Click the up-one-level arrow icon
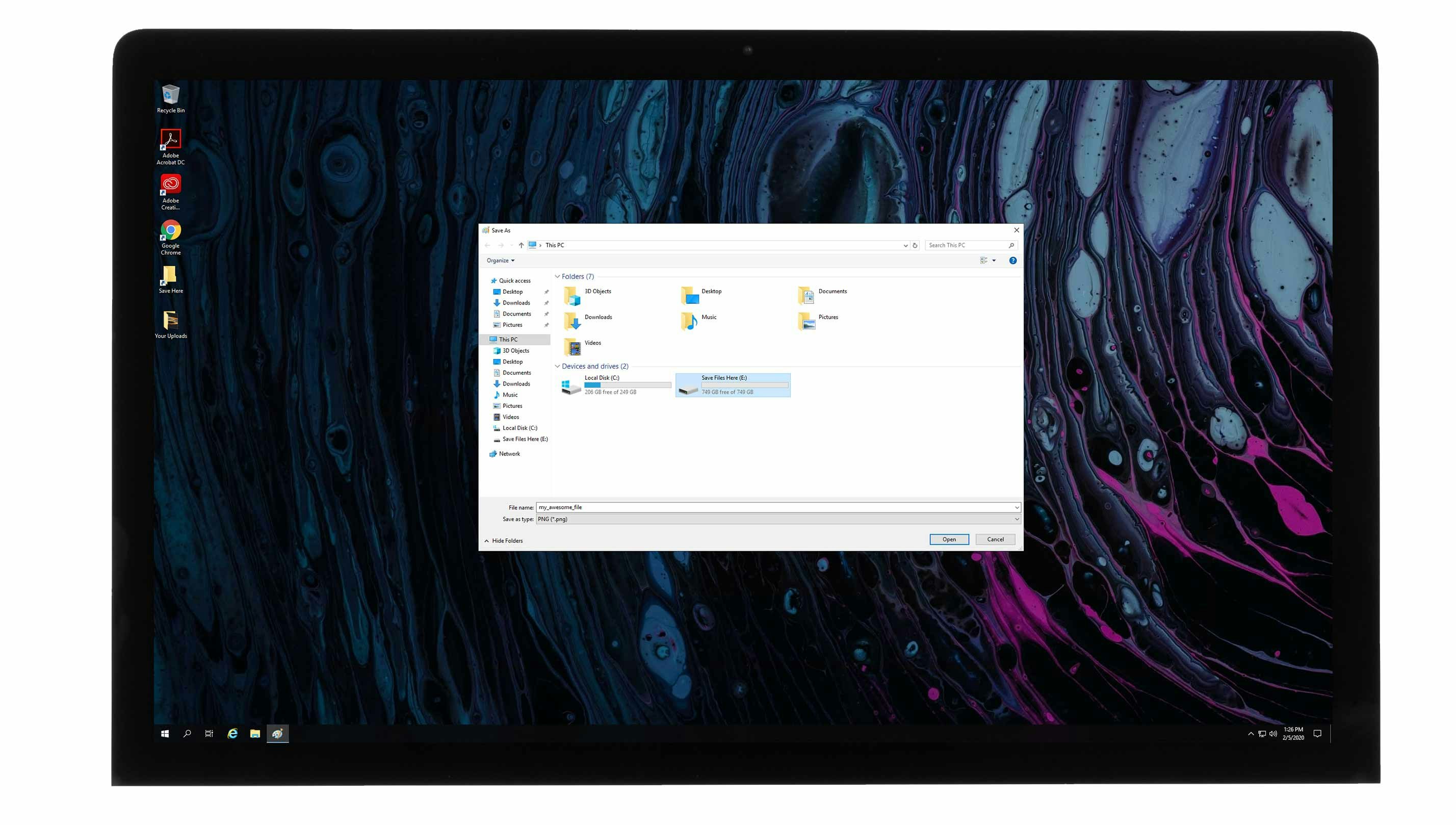The width and height of the screenshot is (1456, 825). point(521,245)
